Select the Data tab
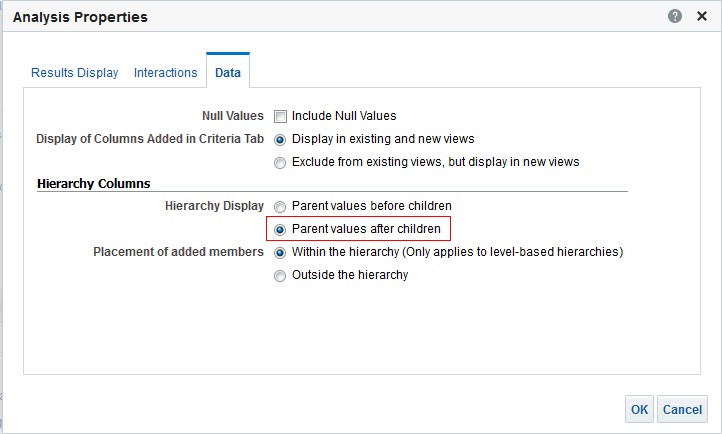This screenshot has width=722, height=434. tap(228, 73)
